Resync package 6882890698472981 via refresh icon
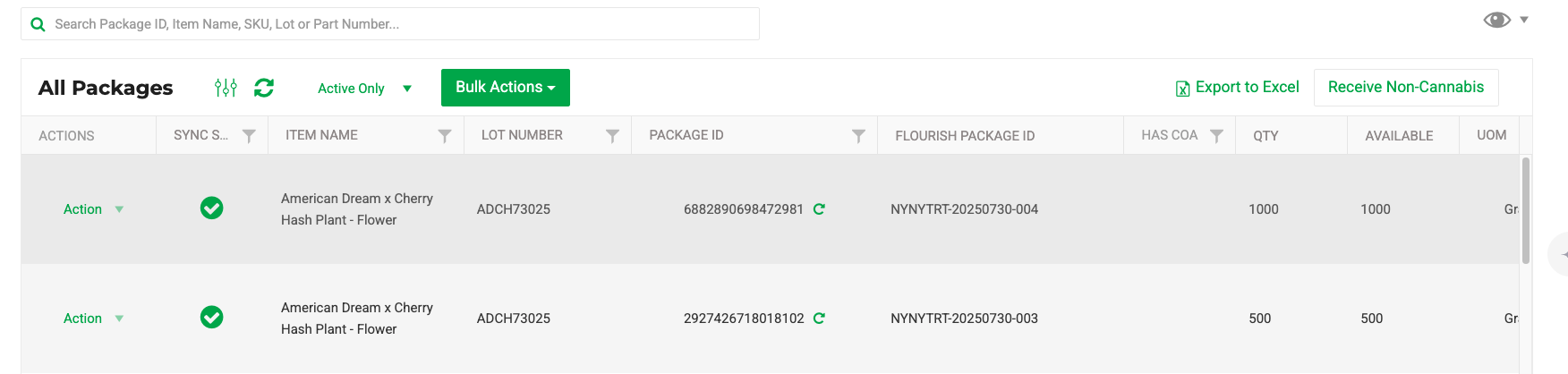This screenshot has width=1568, height=374. click(819, 209)
